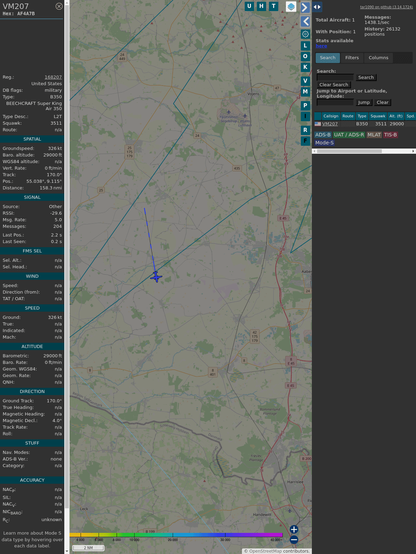The image size is (416, 554).
Task: Open the map layers switcher
Action: coord(291,6)
